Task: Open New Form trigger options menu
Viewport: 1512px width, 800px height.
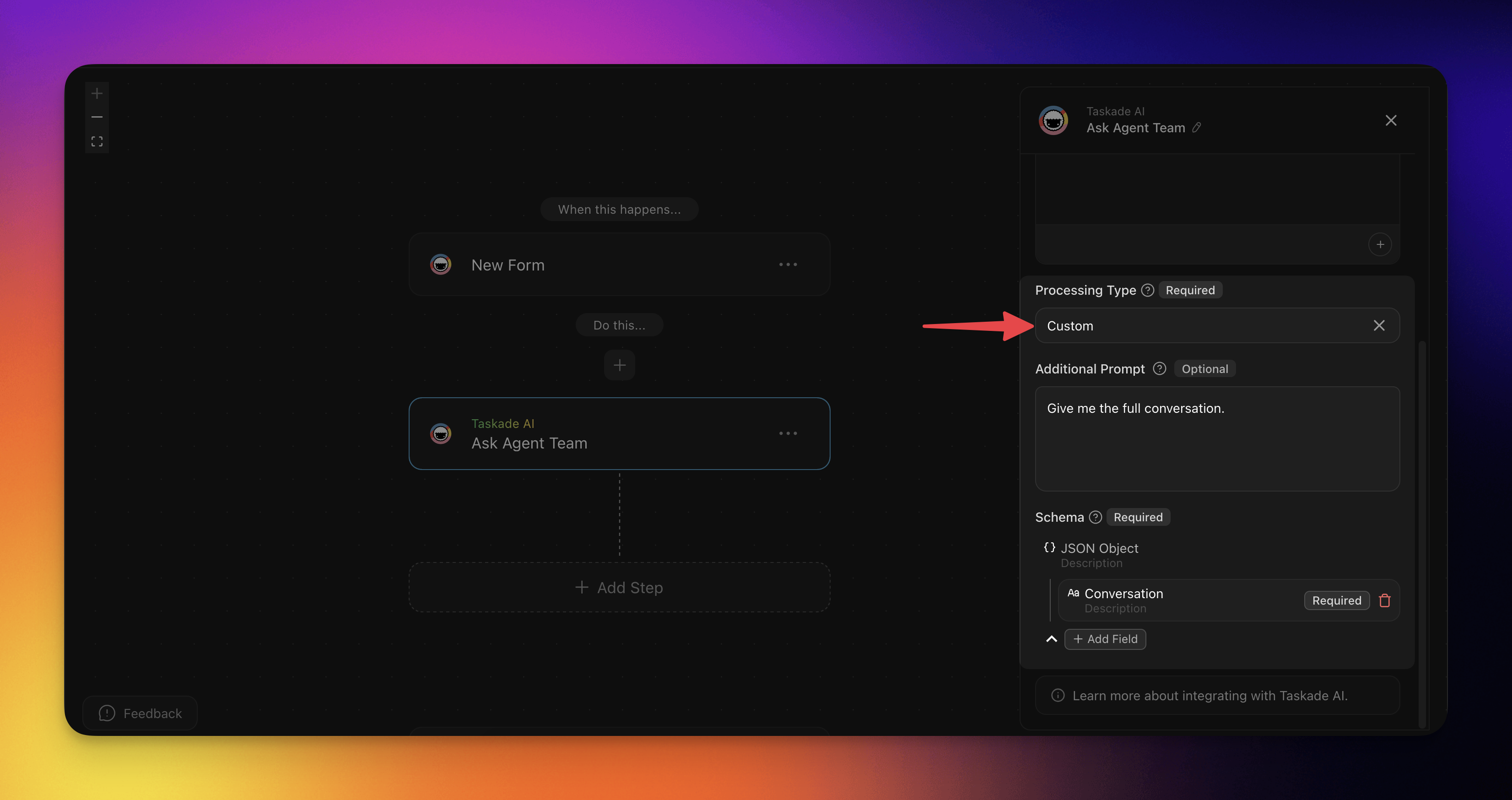Action: [788, 265]
